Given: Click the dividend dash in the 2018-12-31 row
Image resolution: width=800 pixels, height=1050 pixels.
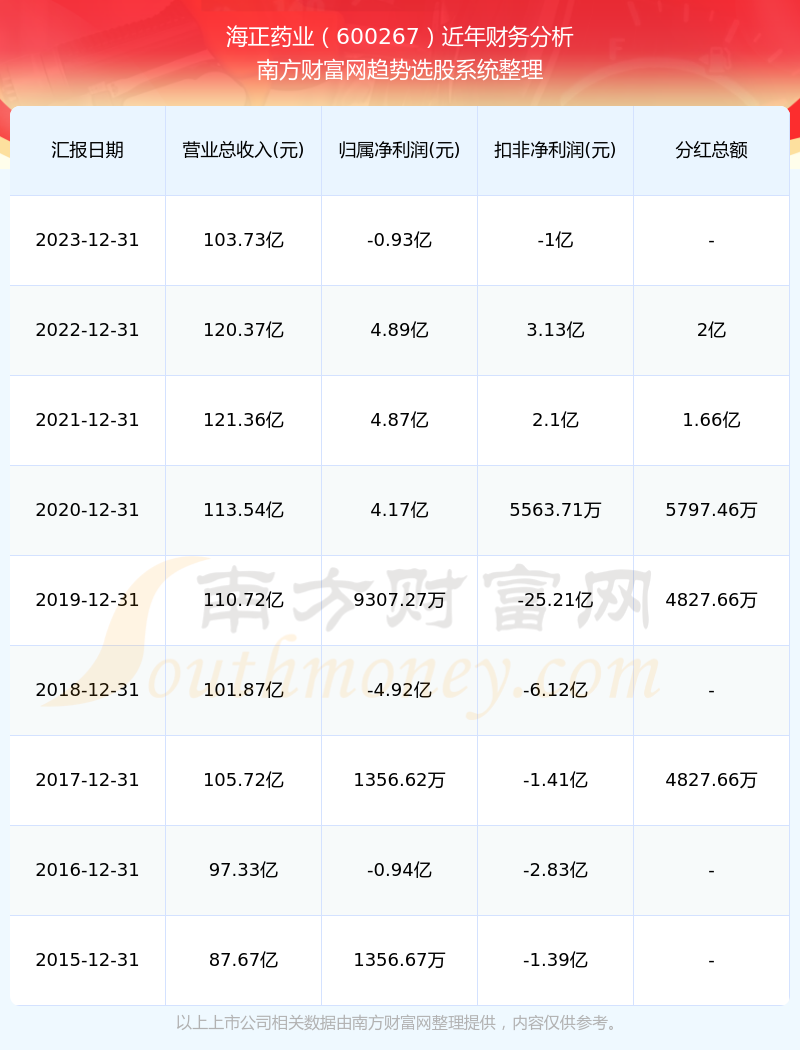Looking at the screenshot, I should click(712, 691).
